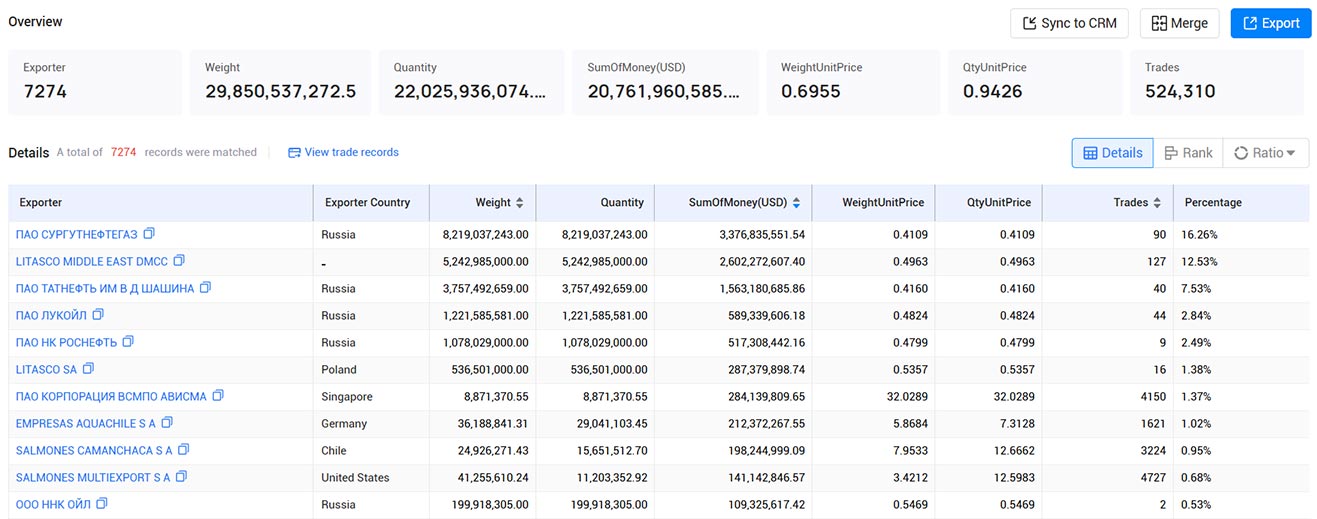Image resolution: width=1317 pixels, height=519 pixels.
Task: Copy ПАО НК РОСНЕФТЬ name icon
Action: pos(128,342)
